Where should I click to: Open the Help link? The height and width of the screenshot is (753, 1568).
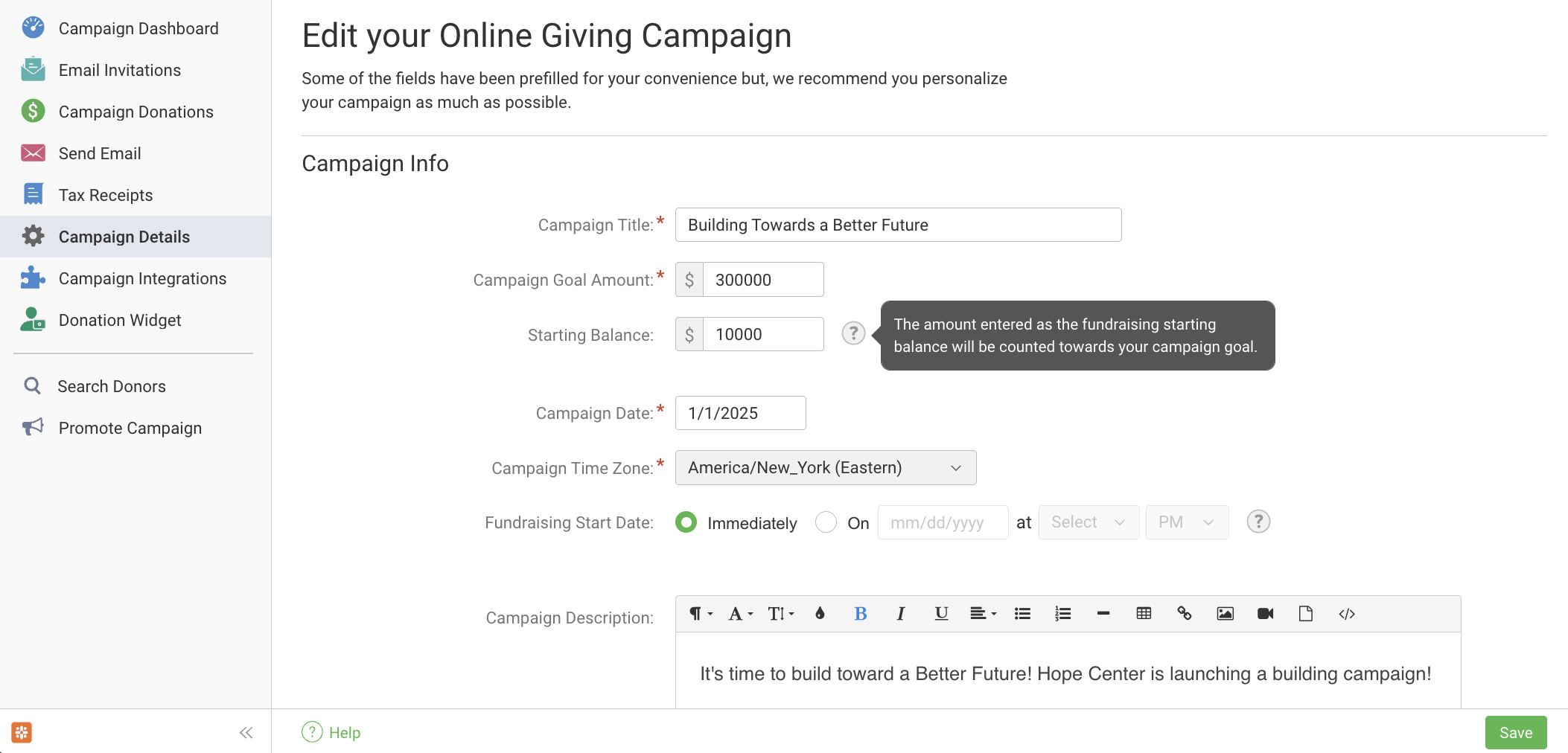pos(332,733)
